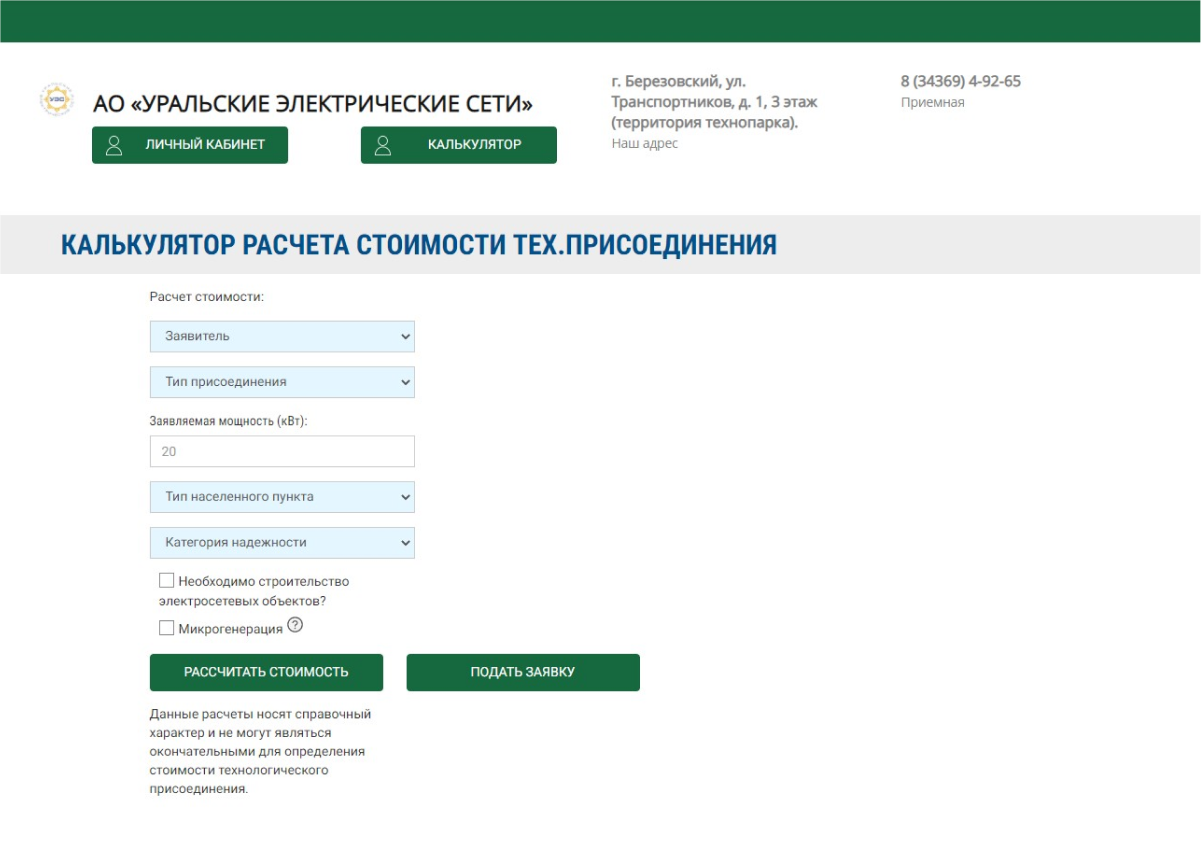
Task: Click the phone number 8 (34369) 4-92-65
Action: 961,82
